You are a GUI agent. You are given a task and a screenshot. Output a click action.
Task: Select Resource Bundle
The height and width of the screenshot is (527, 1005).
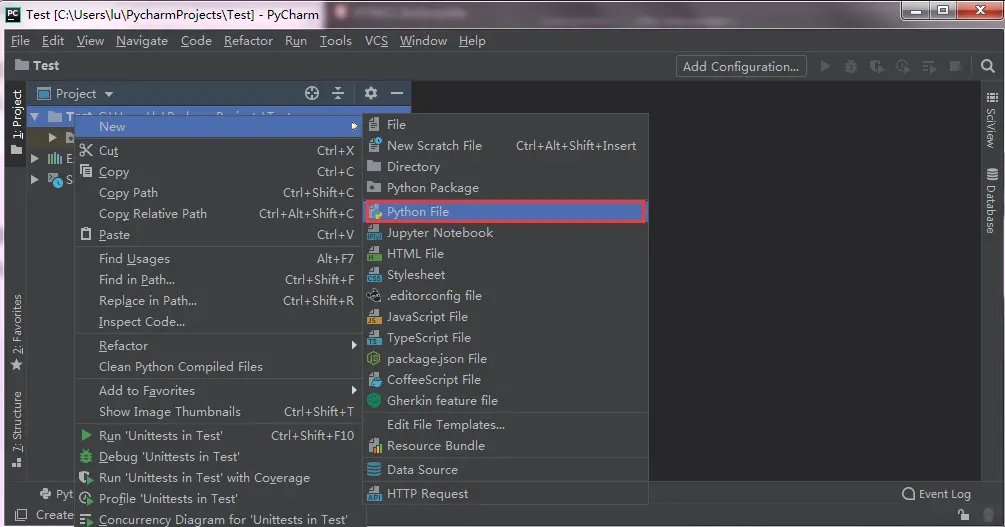(x=506, y=446)
